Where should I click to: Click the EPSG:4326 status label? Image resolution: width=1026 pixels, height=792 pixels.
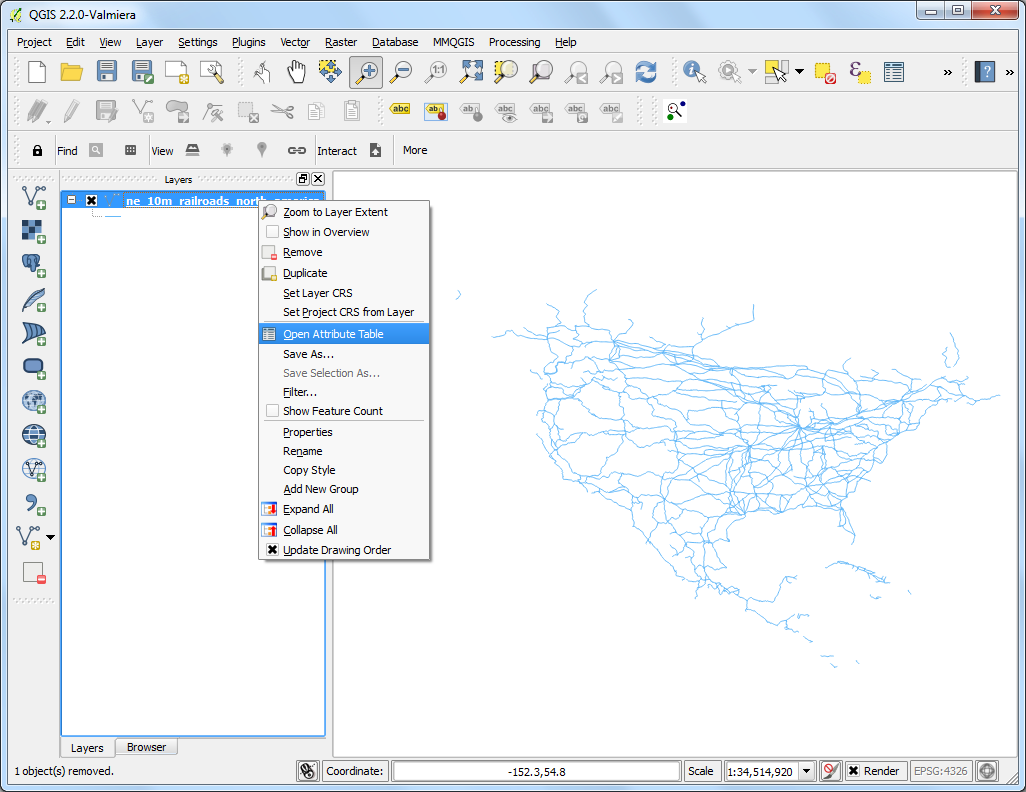[x=940, y=771]
